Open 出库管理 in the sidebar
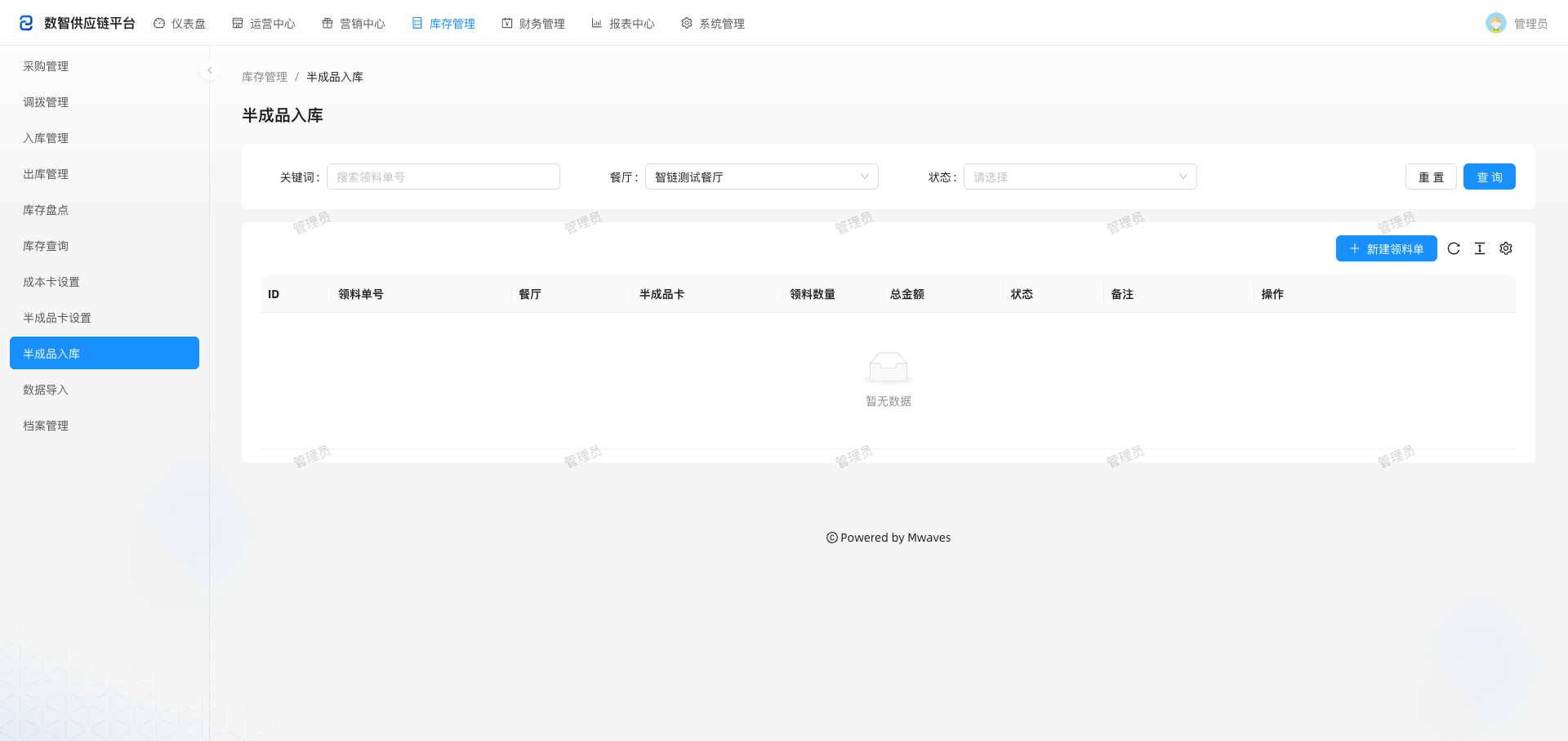The width and height of the screenshot is (1568, 741). (105, 174)
